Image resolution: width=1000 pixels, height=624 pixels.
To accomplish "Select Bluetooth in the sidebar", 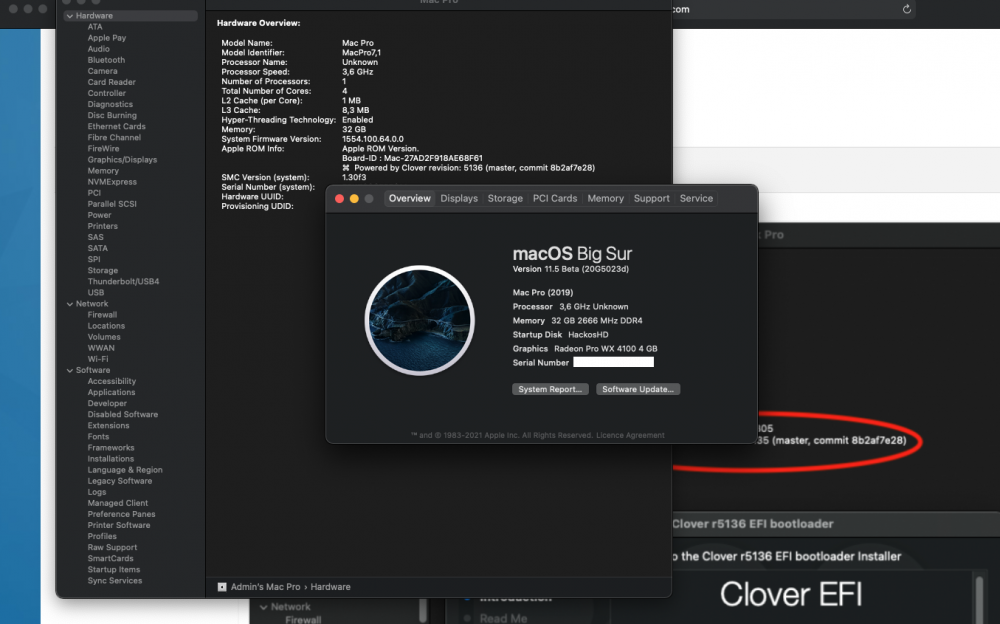I will point(106,60).
